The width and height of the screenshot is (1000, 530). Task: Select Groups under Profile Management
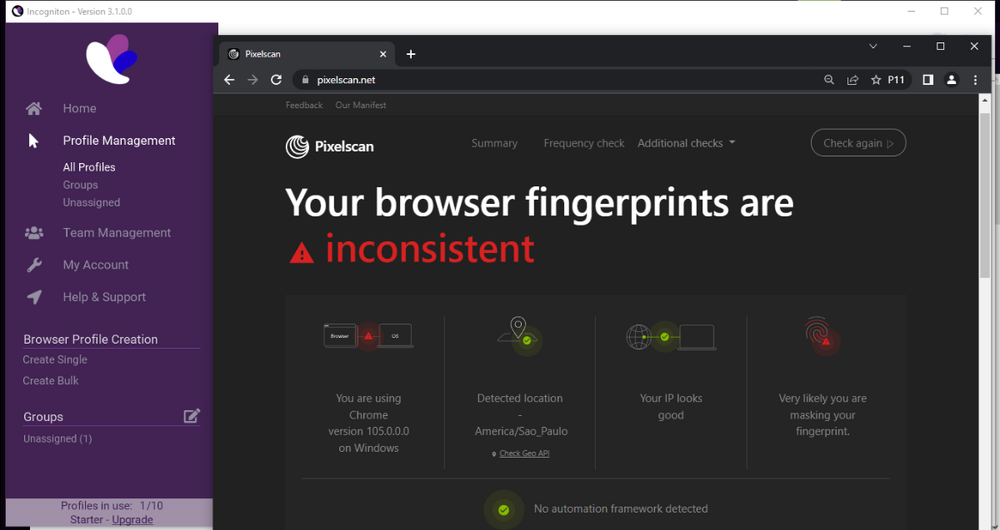coord(80,185)
